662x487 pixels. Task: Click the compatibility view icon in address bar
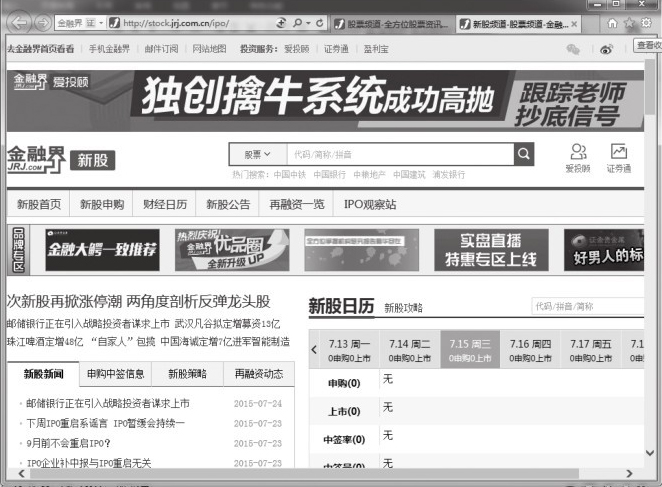282,23
